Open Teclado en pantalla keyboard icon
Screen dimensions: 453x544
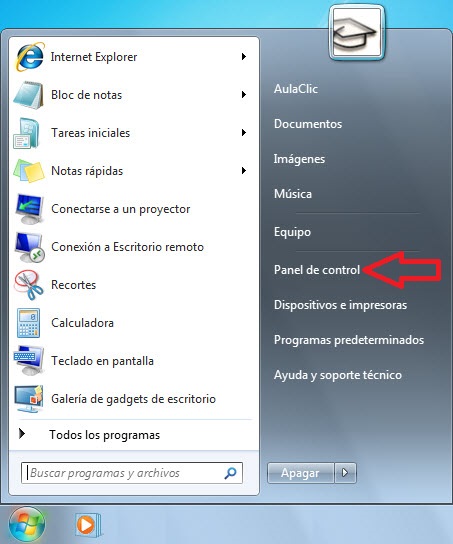coord(29,361)
